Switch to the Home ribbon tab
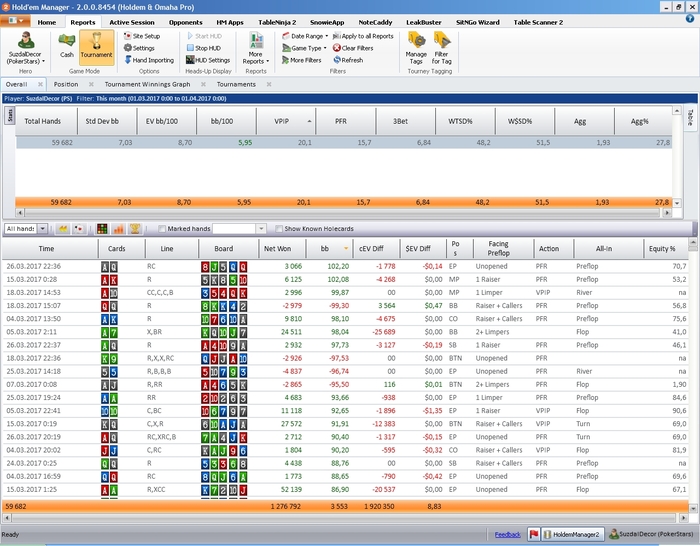Viewport: 700px width, 546px height. click(x=47, y=22)
